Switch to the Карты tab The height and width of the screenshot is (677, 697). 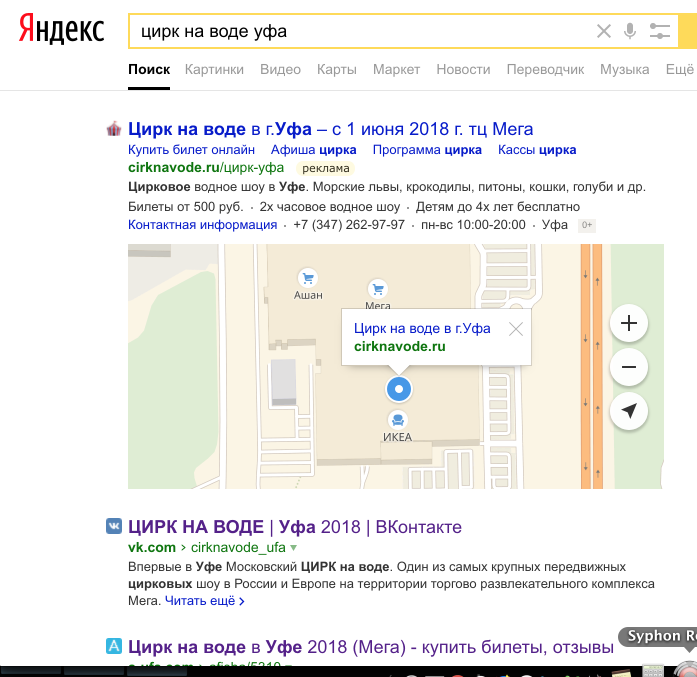coord(336,70)
